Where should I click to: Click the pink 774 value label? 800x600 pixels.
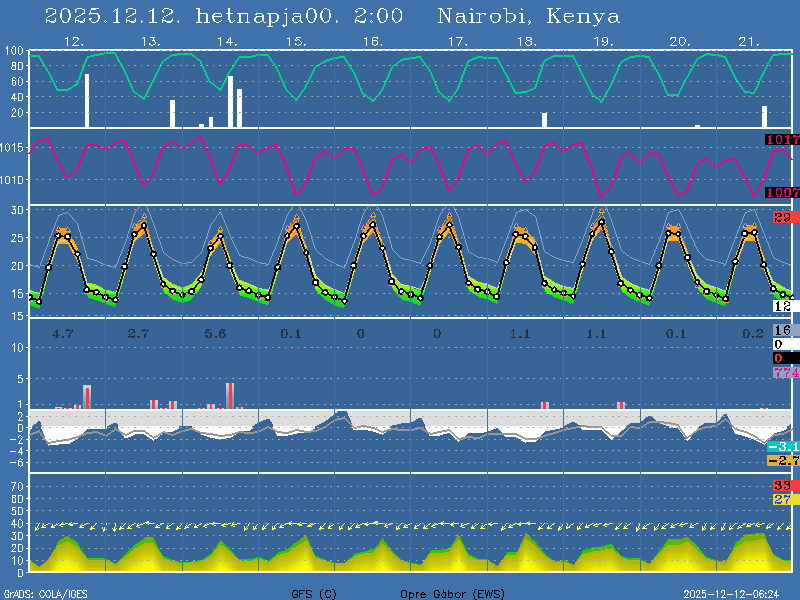pyautogui.click(x=785, y=372)
